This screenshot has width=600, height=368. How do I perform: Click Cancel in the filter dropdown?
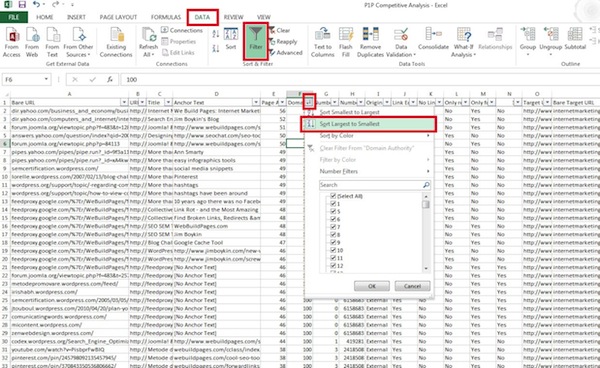coord(412,286)
